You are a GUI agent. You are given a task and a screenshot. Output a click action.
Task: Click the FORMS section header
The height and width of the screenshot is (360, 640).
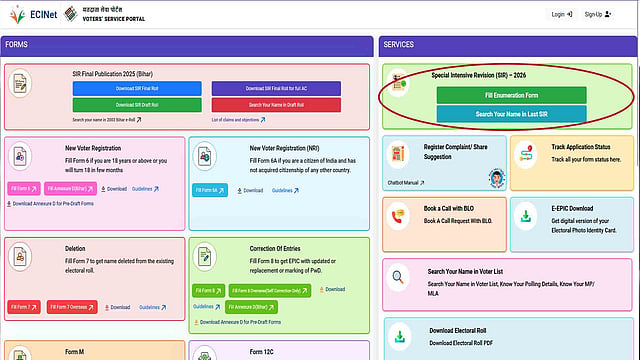[x=187, y=46]
